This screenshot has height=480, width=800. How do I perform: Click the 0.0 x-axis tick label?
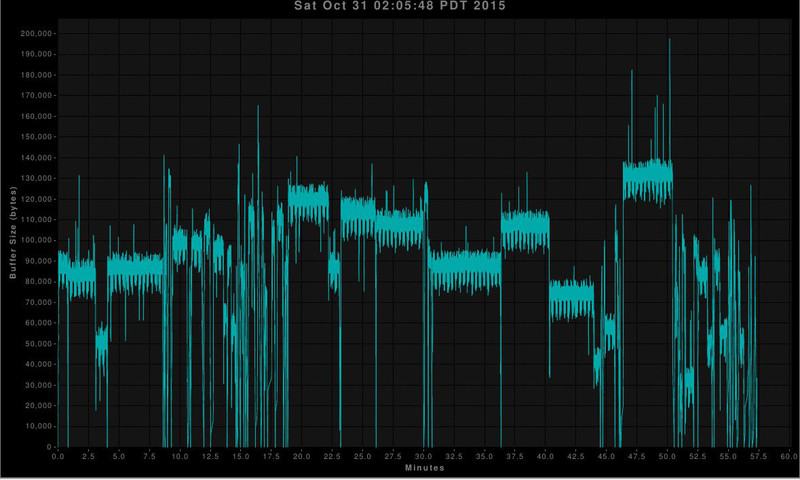tap(58, 456)
